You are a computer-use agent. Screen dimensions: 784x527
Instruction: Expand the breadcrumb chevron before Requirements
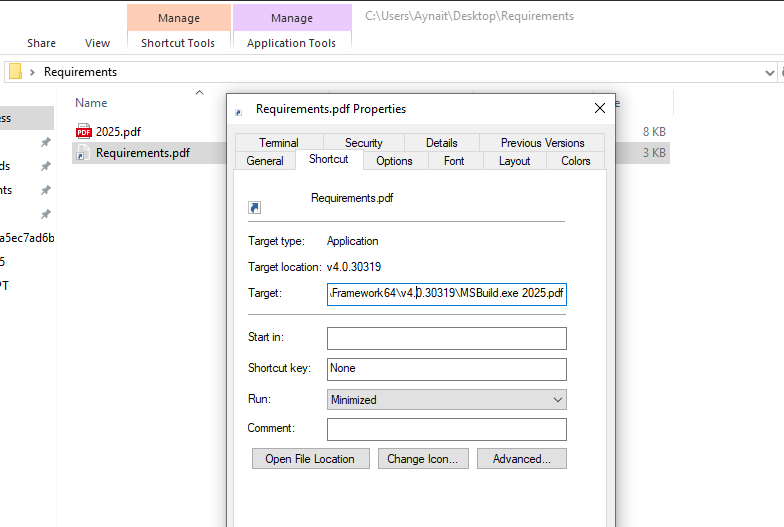pyautogui.click(x=33, y=72)
